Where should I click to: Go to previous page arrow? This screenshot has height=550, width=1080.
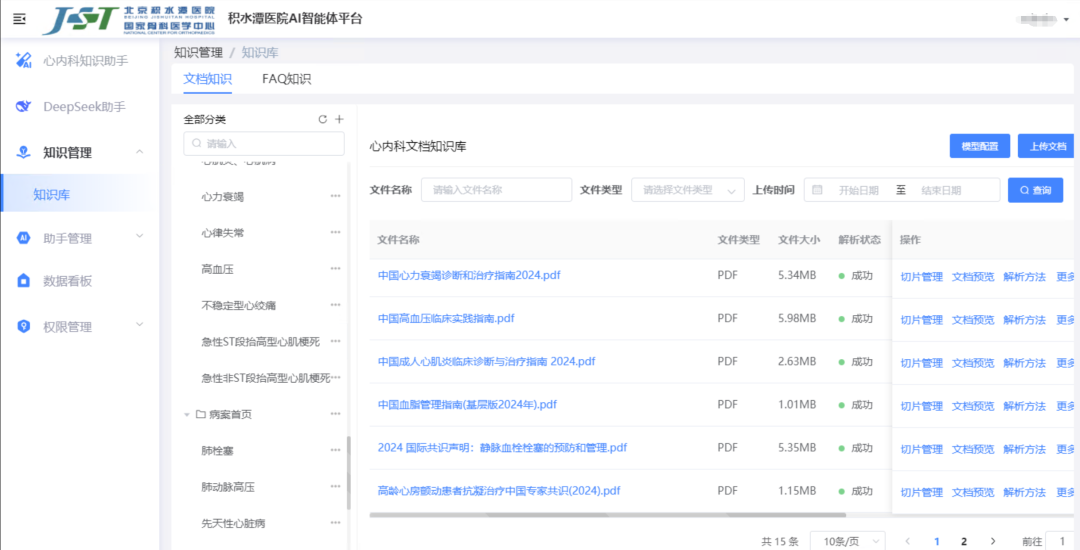[x=908, y=542]
